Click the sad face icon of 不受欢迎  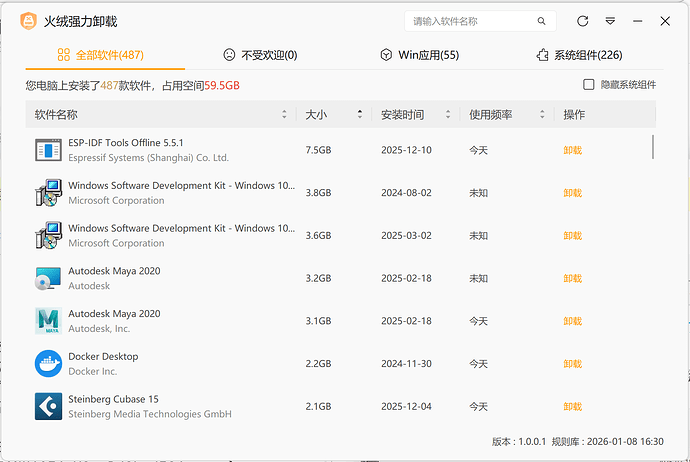(x=229, y=55)
